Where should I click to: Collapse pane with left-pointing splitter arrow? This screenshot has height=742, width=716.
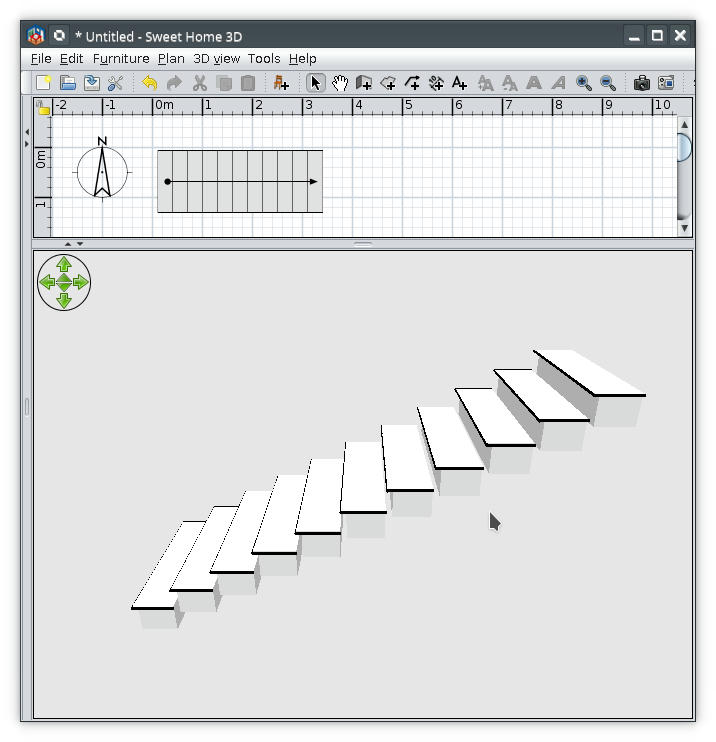pyautogui.click(x=27, y=132)
